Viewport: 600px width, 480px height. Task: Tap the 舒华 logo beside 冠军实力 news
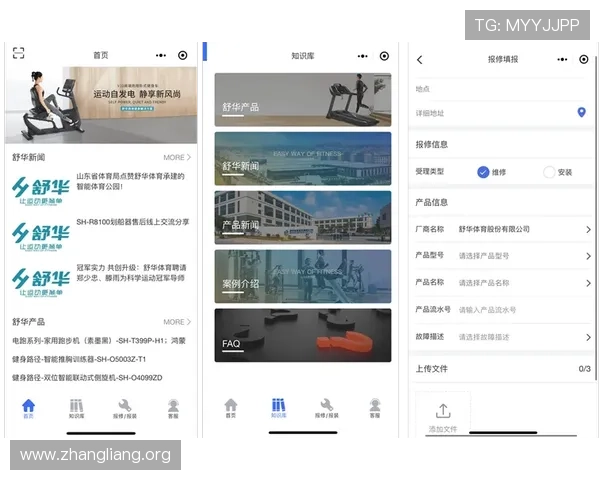coord(41,282)
